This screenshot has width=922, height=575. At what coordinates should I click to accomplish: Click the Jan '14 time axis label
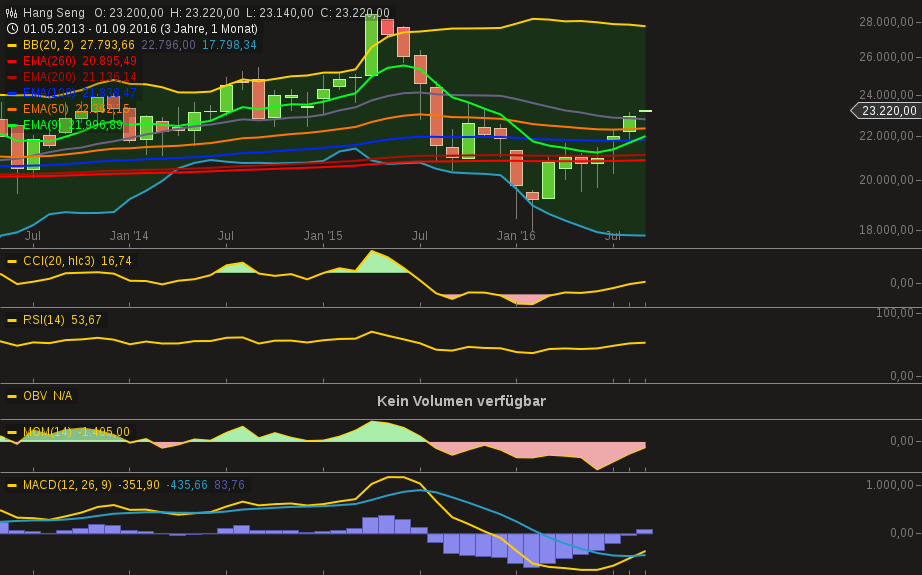pos(129,236)
